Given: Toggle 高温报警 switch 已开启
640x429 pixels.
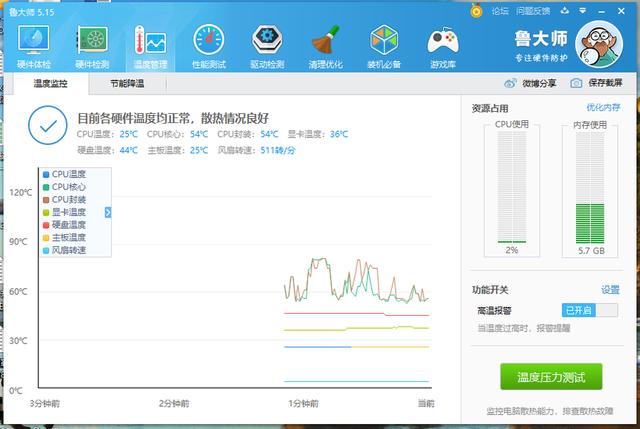Looking at the screenshot, I should [589, 311].
